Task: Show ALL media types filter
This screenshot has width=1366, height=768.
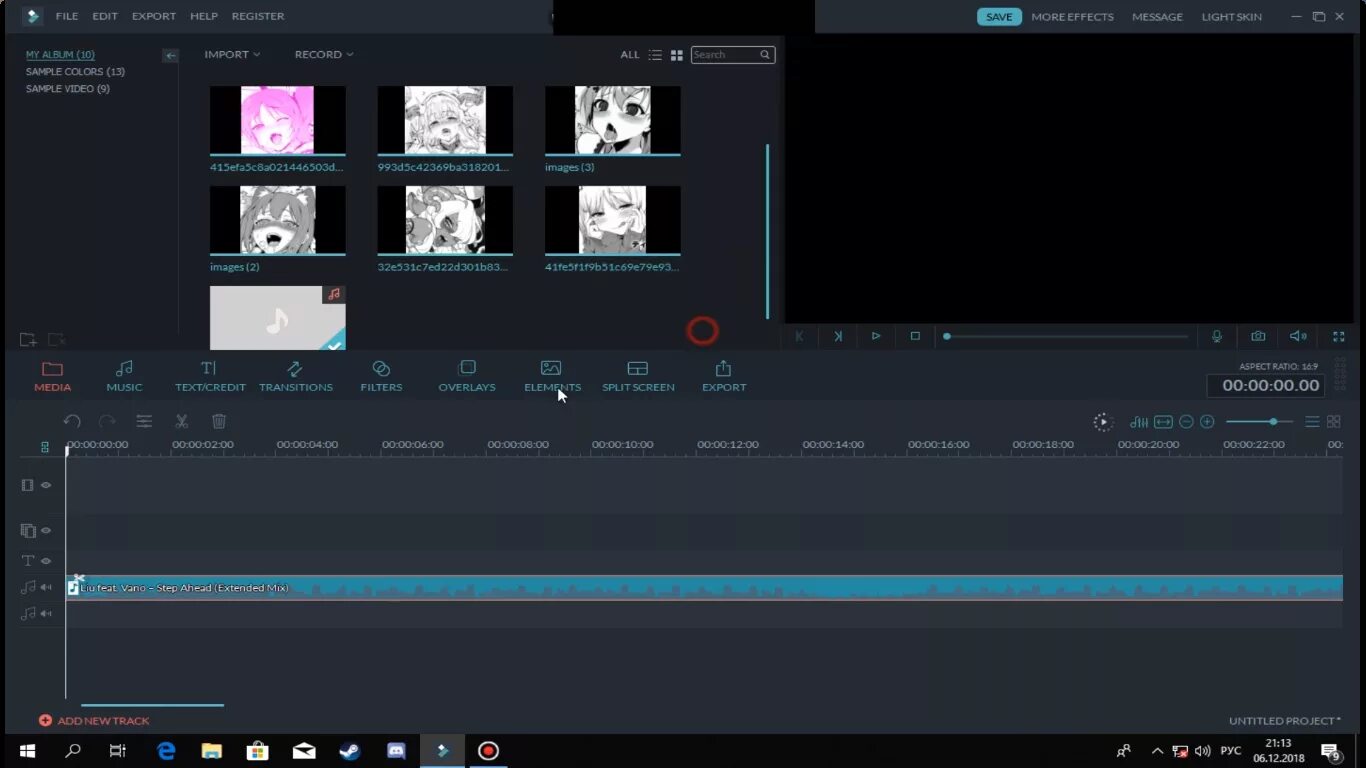Action: click(x=629, y=55)
